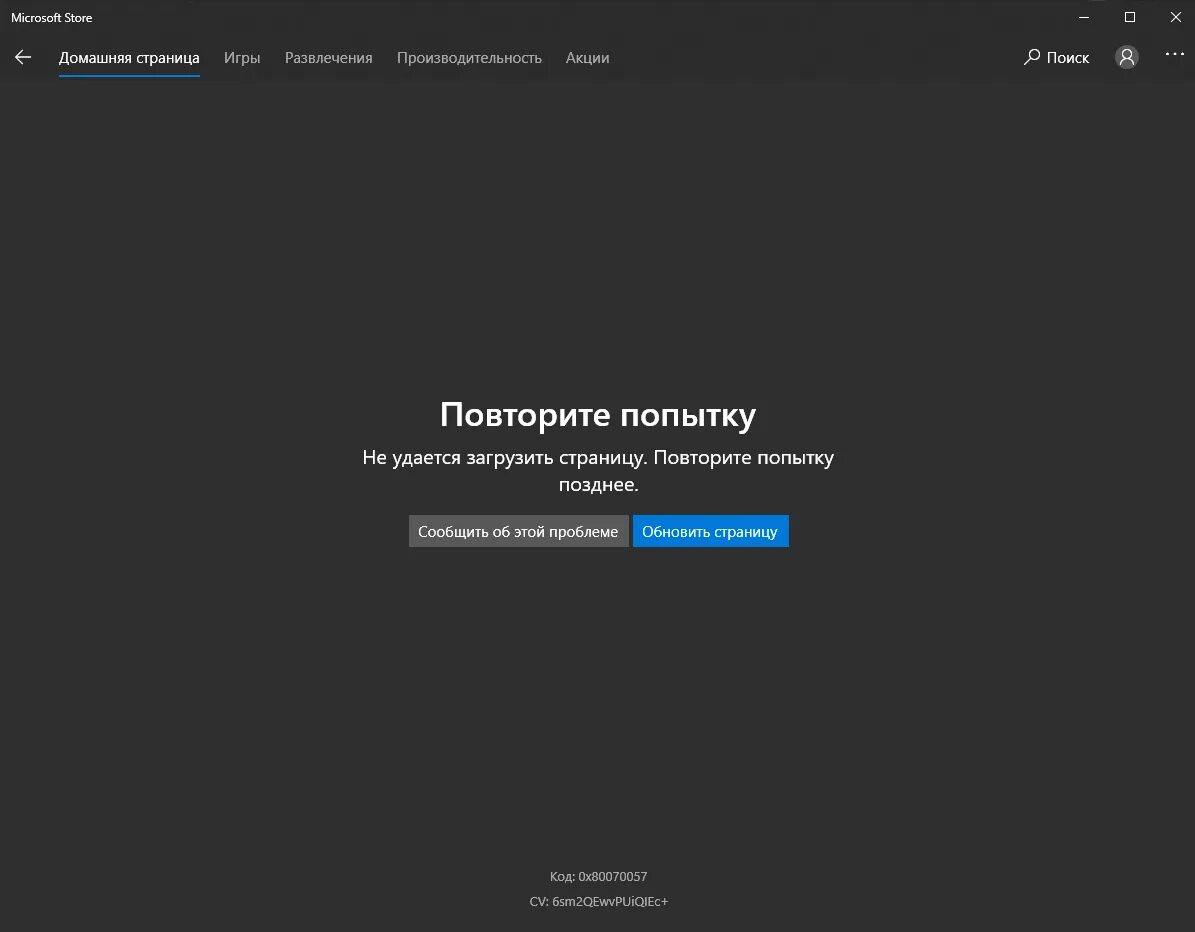This screenshot has height=932, width=1195.
Task: Go to the Производительность tab
Action: tap(469, 58)
